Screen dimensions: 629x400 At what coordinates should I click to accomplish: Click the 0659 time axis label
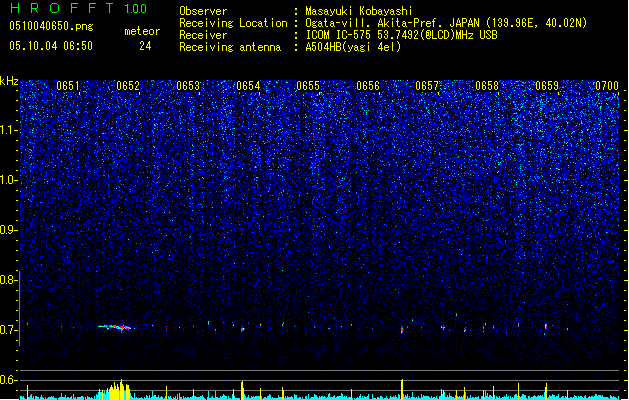click(x=547, y=86)
